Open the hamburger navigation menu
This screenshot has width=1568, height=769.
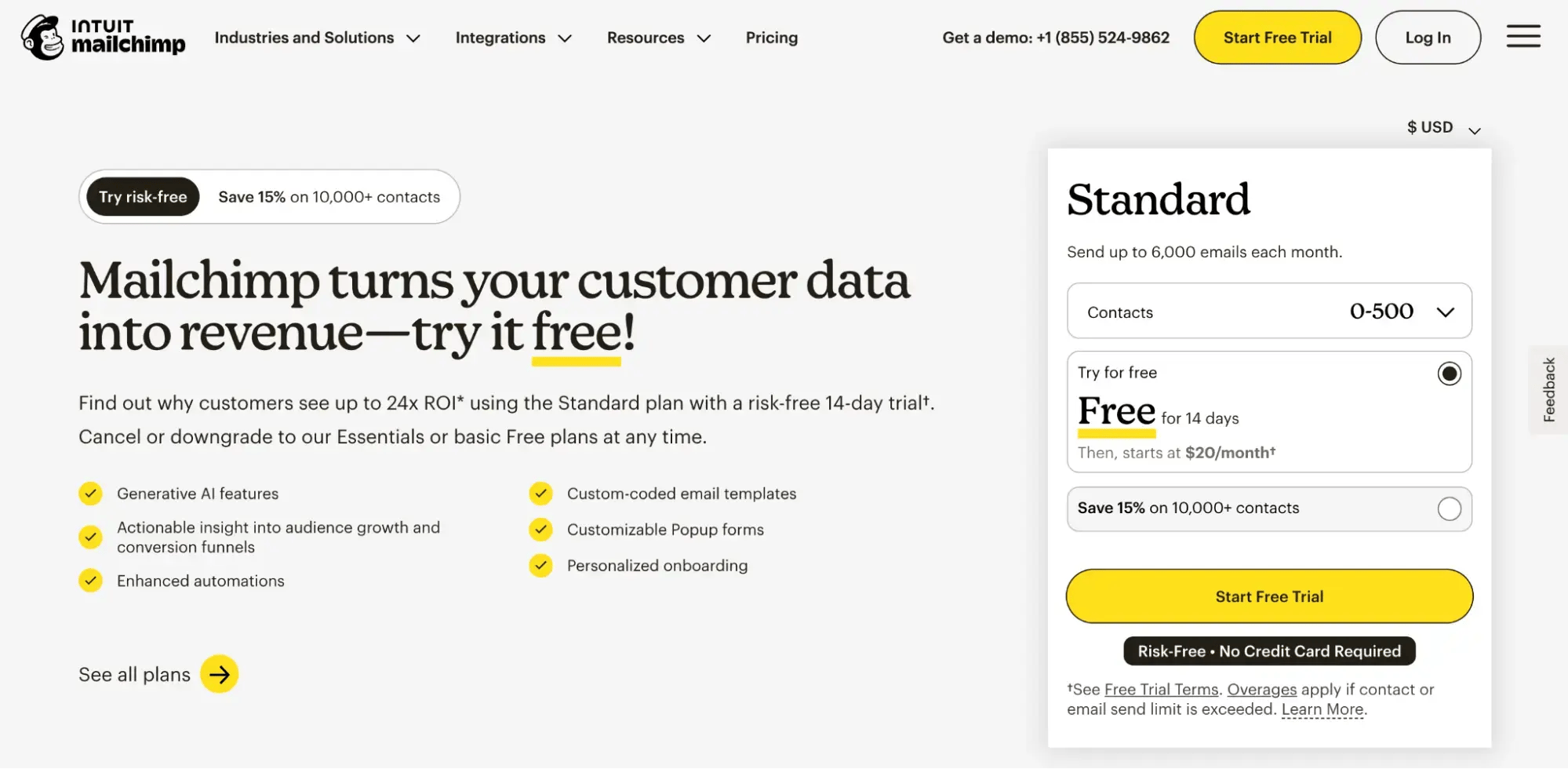click(1523, 36)
